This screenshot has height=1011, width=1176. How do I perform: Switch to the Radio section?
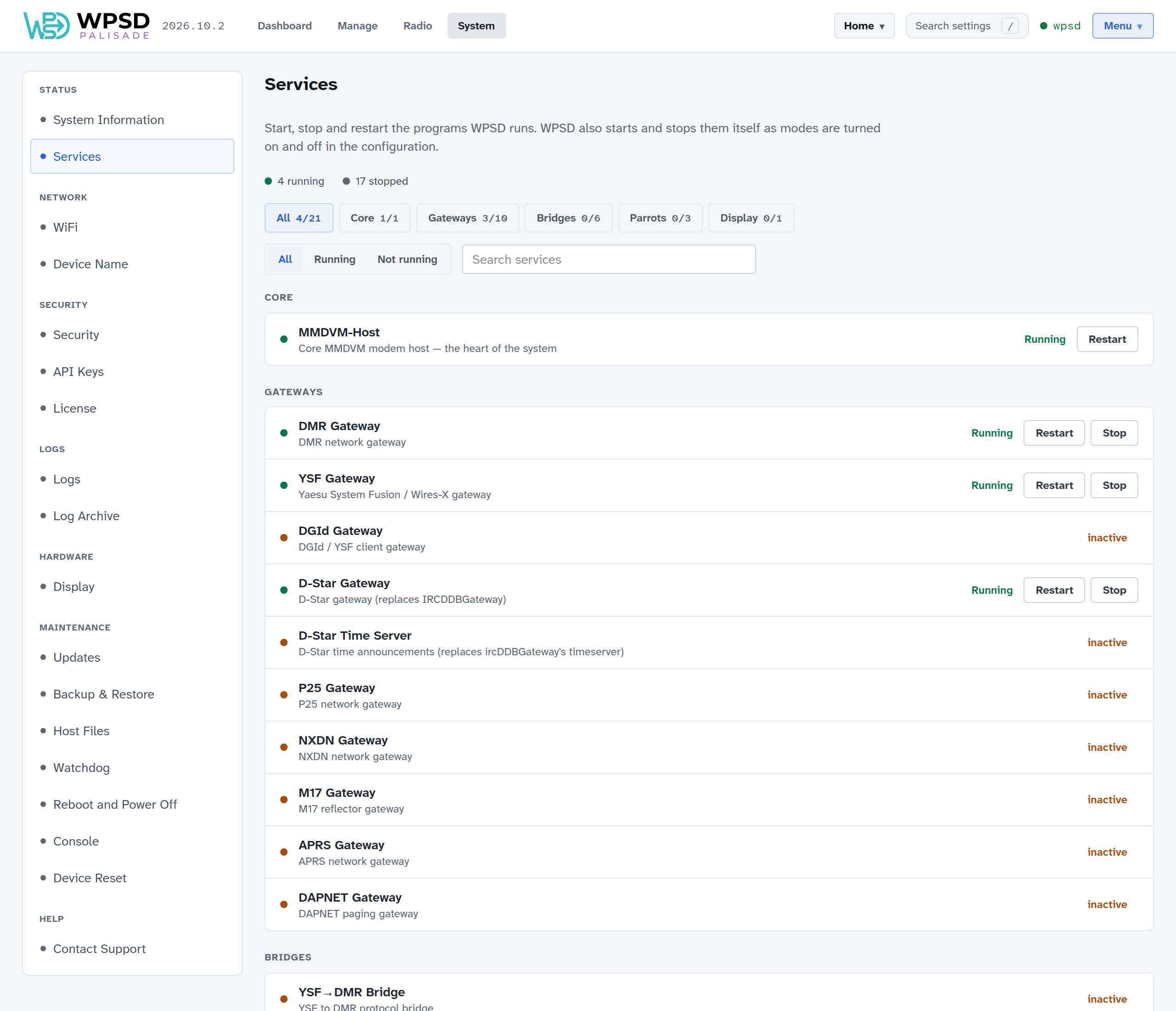click(x=418, y=26)
